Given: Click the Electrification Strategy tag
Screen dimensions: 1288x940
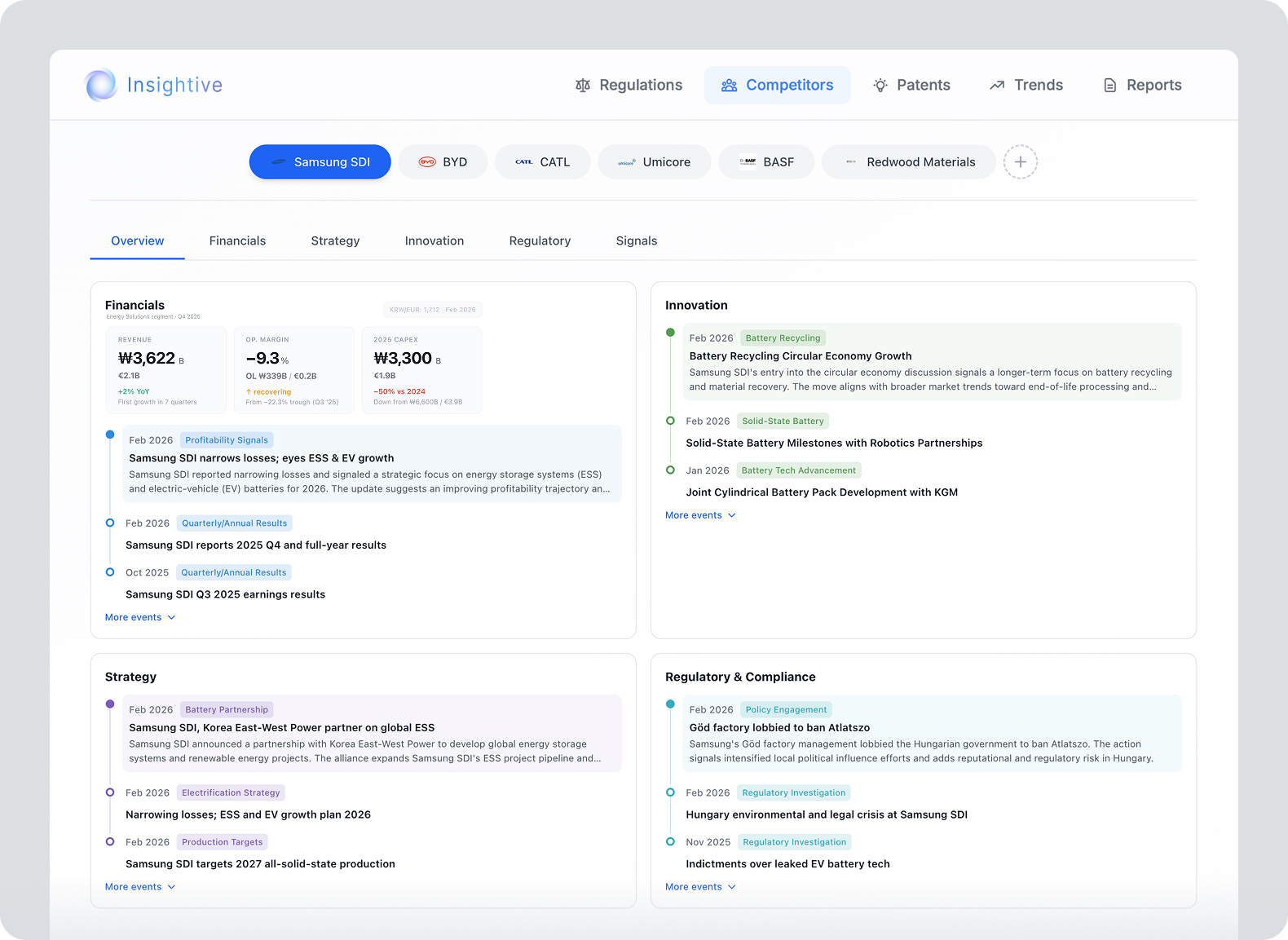Looking at the screenshot, I should [231, 792].
